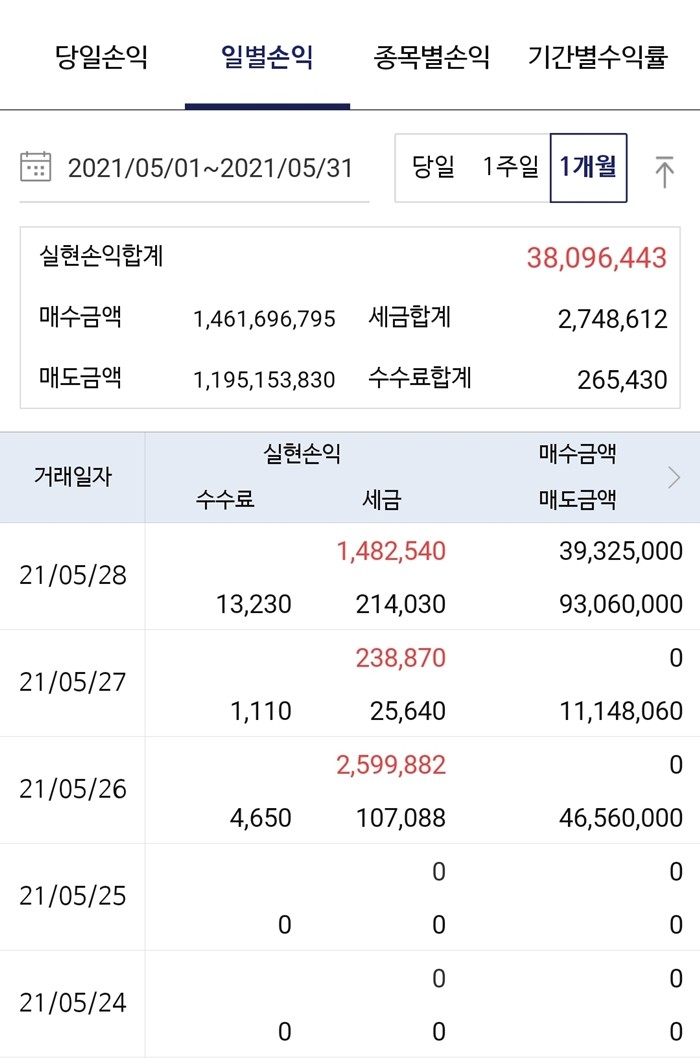Tap the 21/05/24 trade date row
Viewport: 700px width, 1058px height.
pos(350,1003)
